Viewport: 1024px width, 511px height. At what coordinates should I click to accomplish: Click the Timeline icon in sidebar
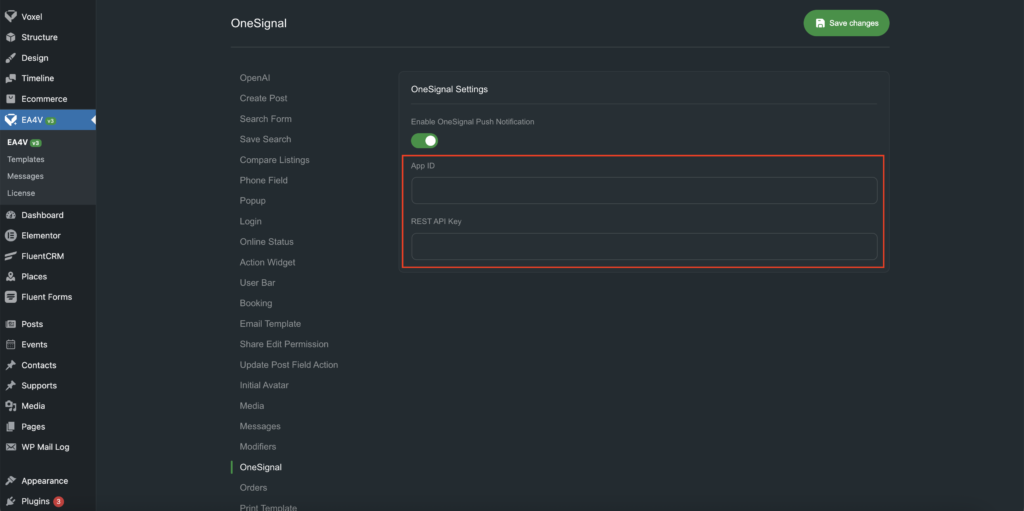click(11, 78)
